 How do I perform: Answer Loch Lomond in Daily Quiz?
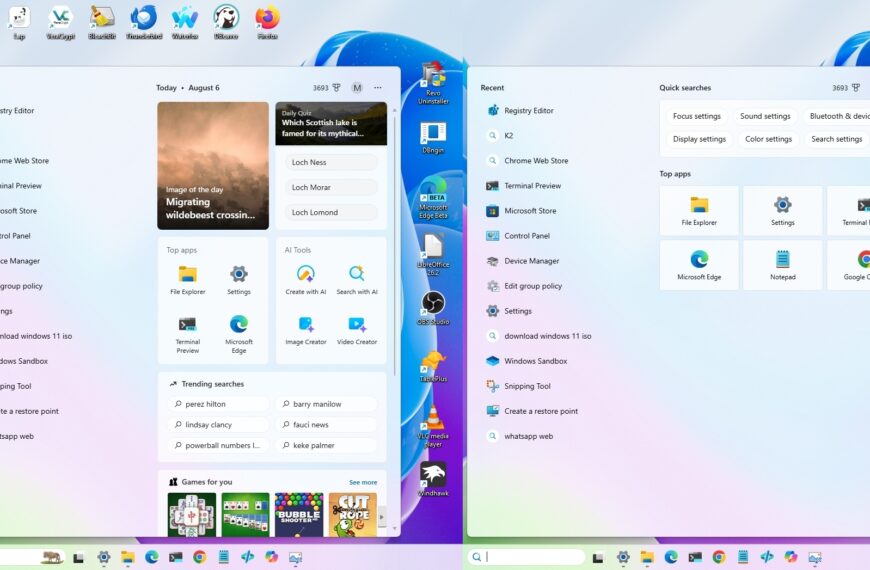tap(331, 212)
